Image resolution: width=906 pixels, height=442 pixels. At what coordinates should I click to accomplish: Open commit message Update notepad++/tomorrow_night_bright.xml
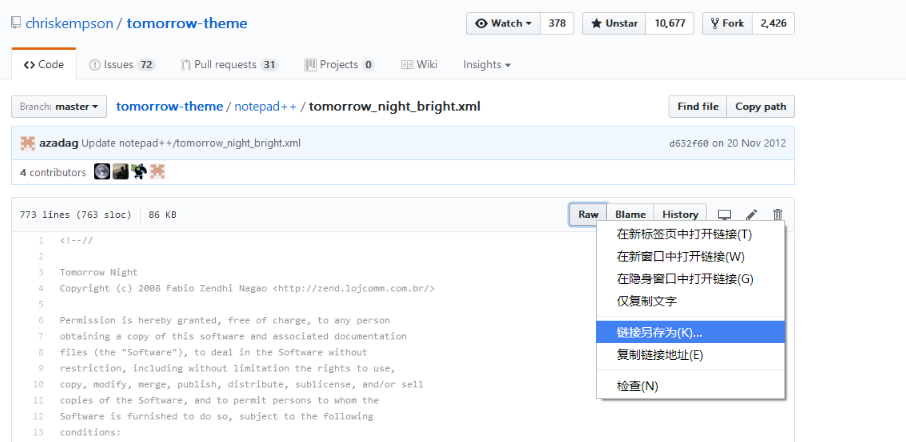[x=191, y=143]
